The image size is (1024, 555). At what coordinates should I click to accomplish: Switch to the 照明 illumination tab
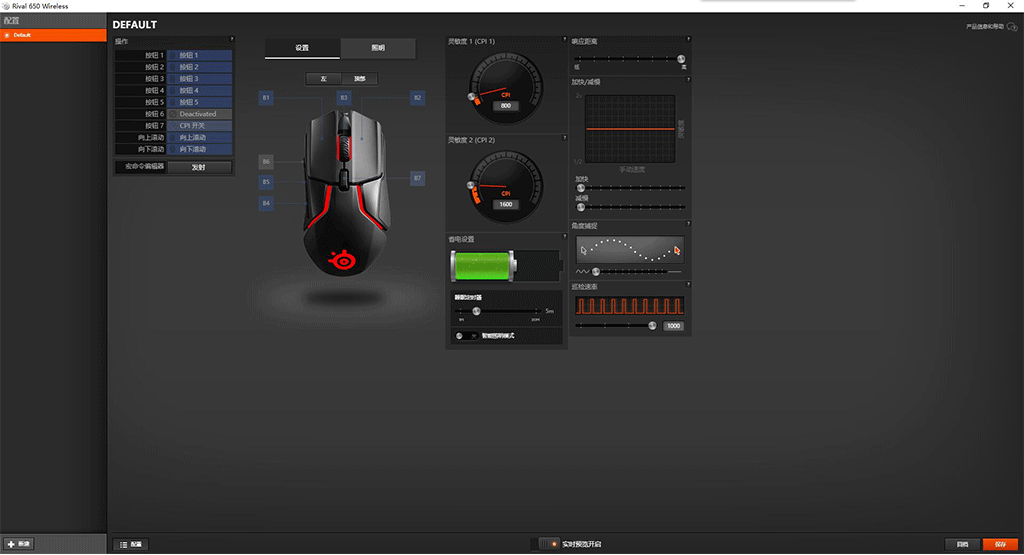378,48
